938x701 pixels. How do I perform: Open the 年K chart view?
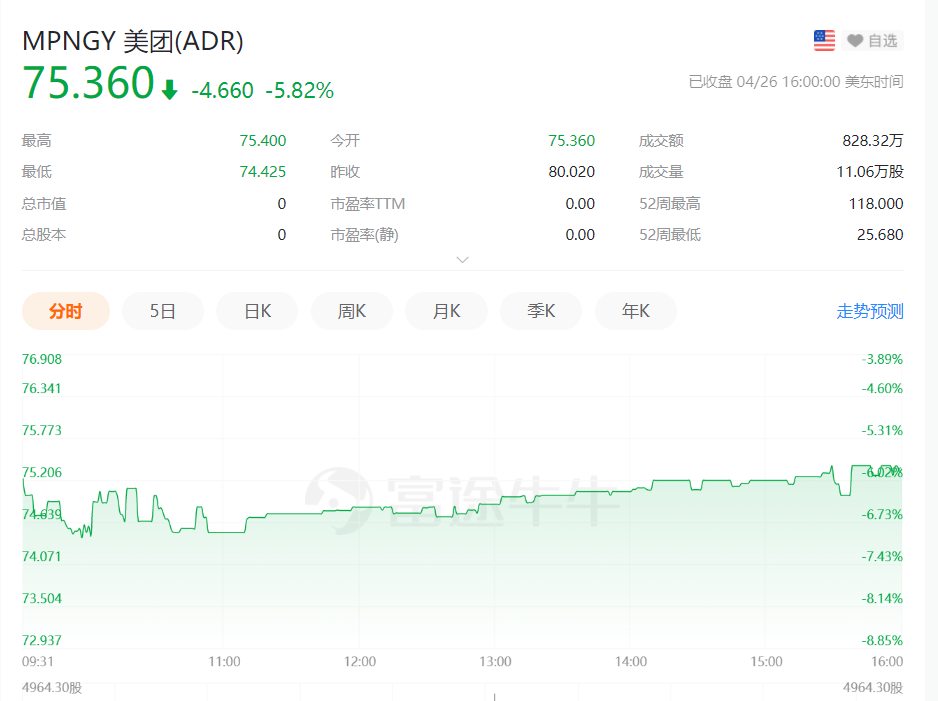click(x=635, y=311)
